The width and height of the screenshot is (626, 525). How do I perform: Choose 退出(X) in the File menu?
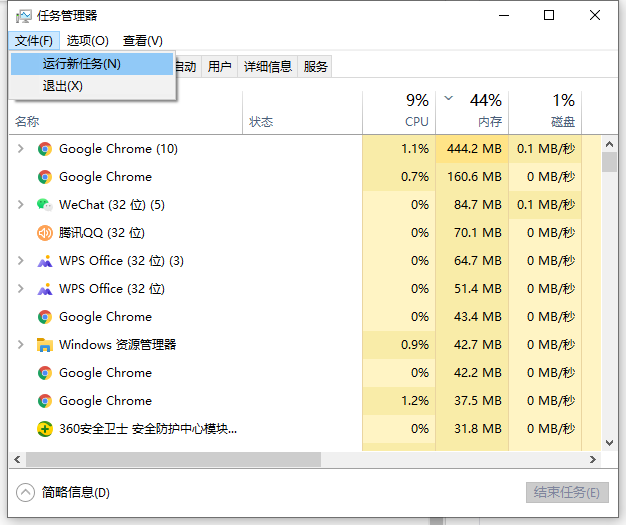coord(63,86)
